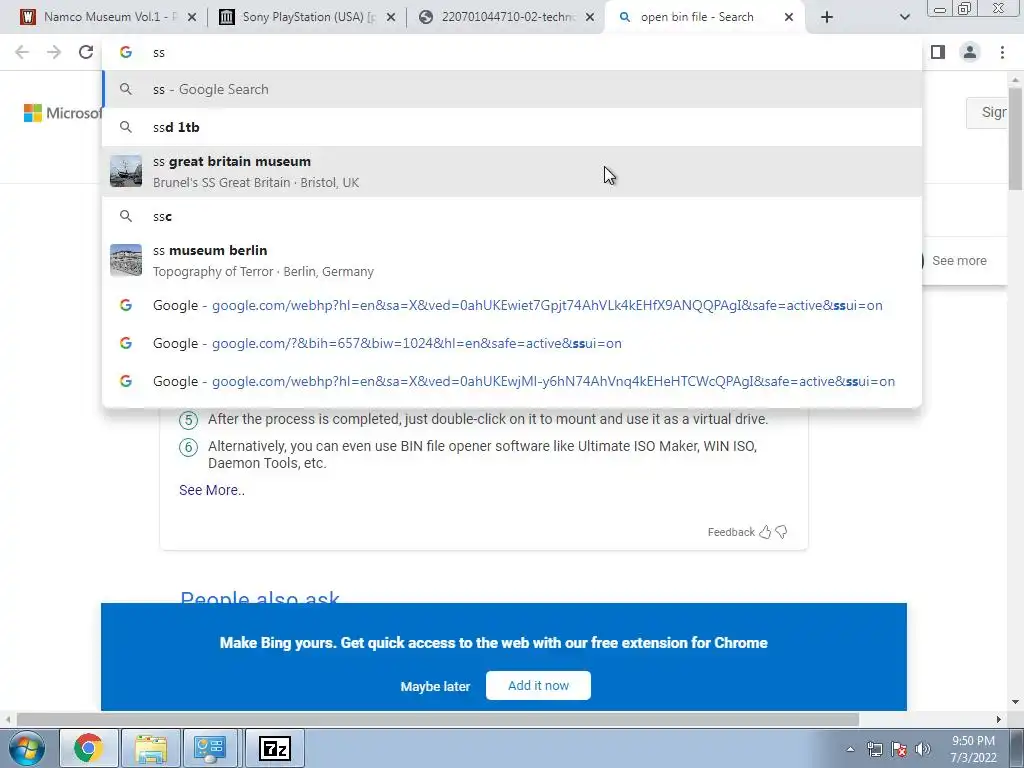
Task: Click 'Maybe later' in Bing banner
Action: (435, 687)
